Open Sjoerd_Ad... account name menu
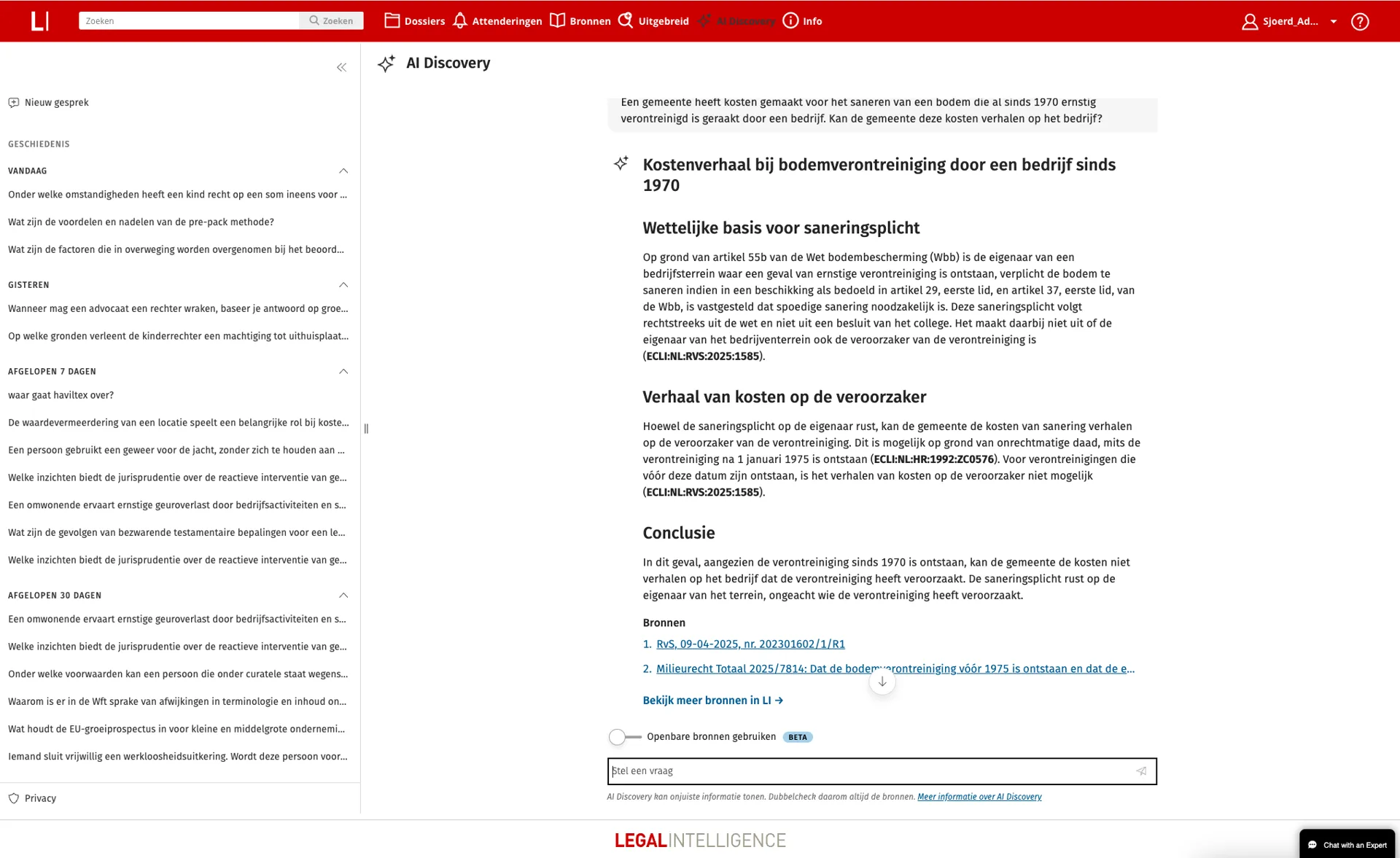Screen dimensions: 1400x858 click(1290, 21)
